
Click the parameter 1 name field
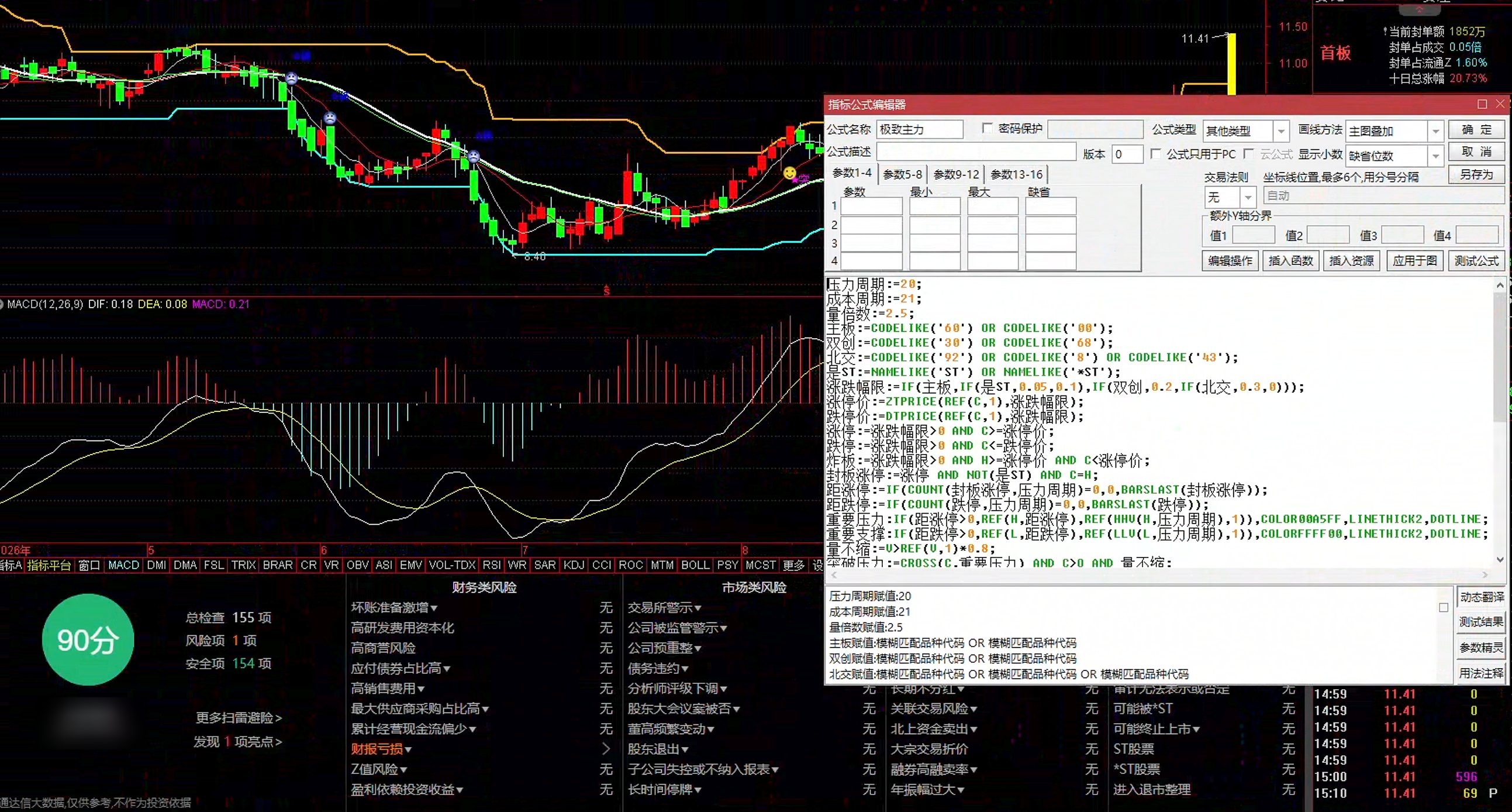pyautogui.click(x=871, y=206)
